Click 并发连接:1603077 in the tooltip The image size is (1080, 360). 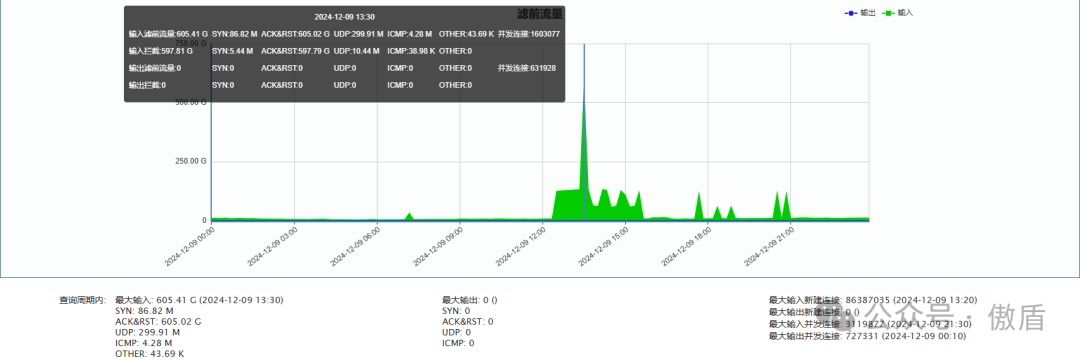pos(529,34)
